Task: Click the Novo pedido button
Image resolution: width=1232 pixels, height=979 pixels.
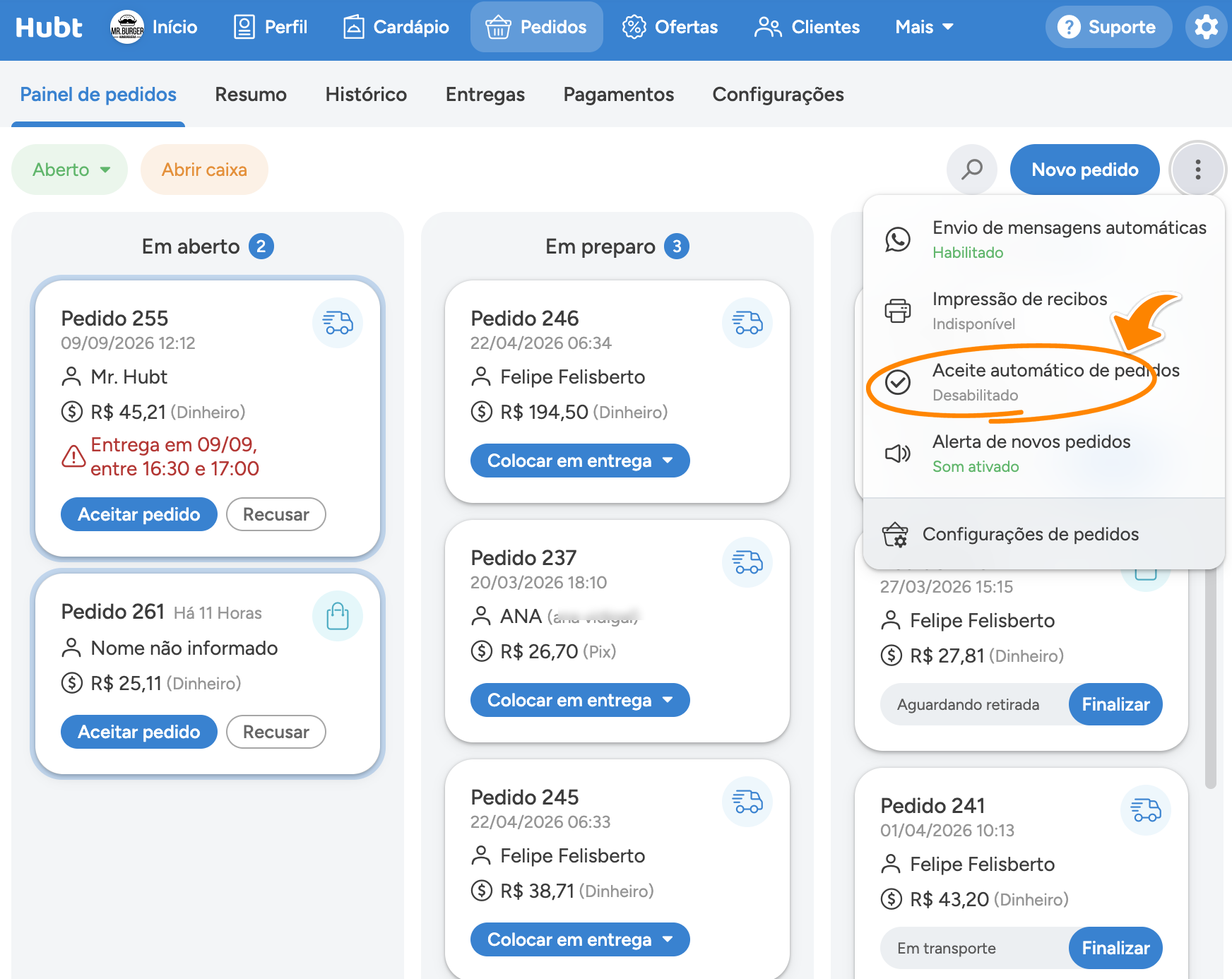Action: tap(1085, 170)
